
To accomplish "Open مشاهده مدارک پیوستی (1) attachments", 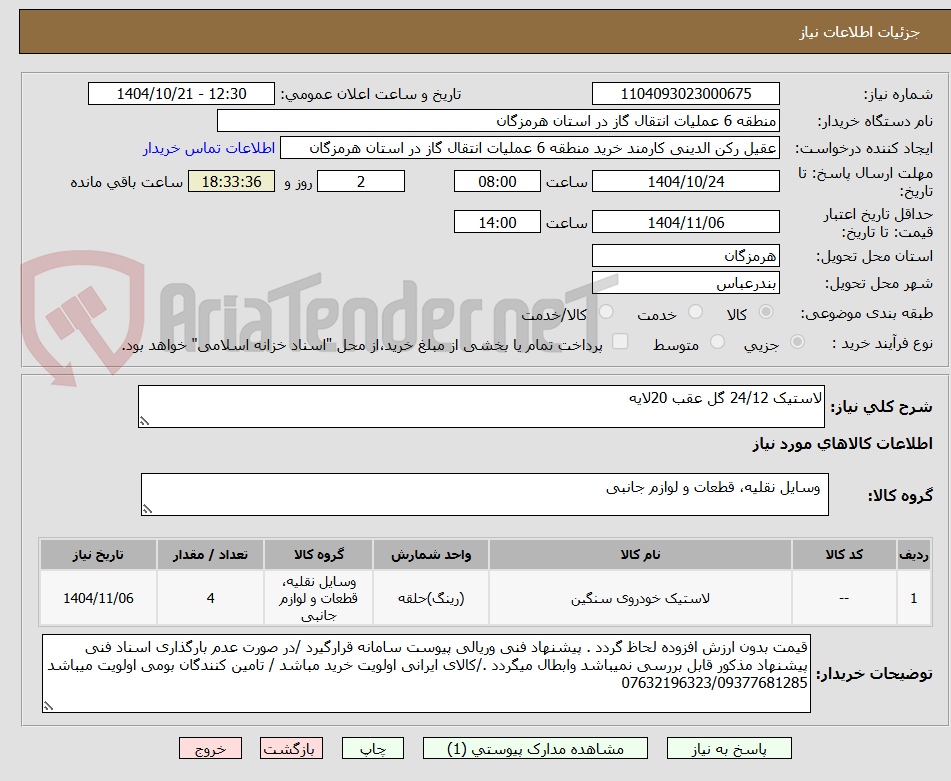I will tap(535, 748).
